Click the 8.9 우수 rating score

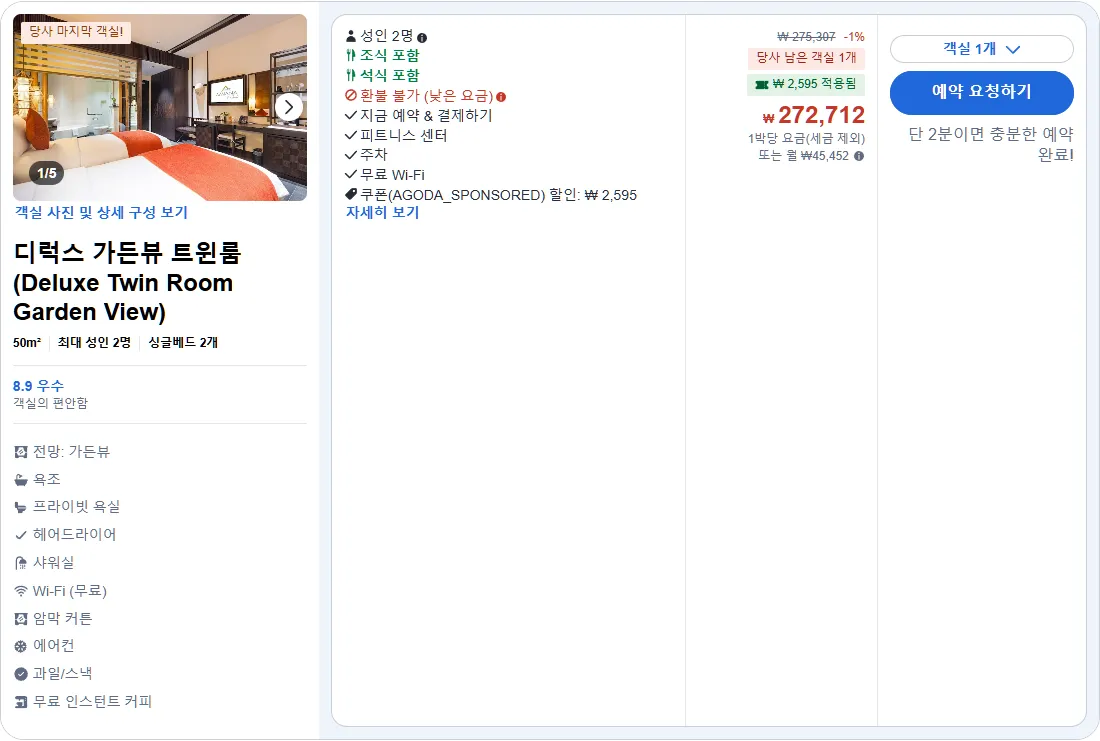[39, 386]
